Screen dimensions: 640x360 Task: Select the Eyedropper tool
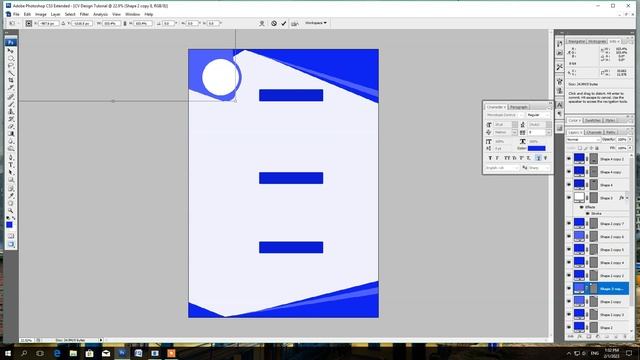[11, 196]
